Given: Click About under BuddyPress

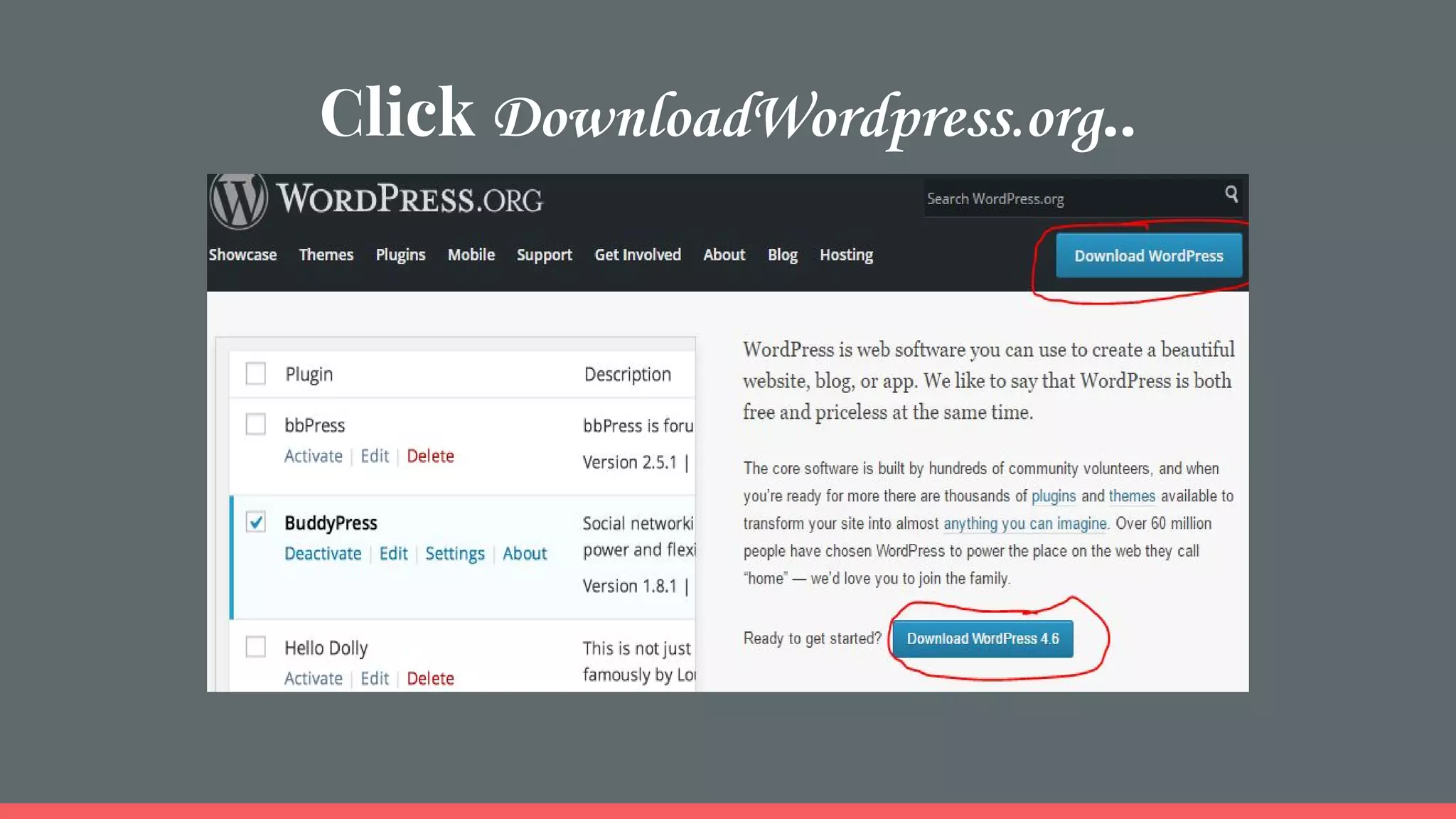Looking at the screenshot, I should [x=525, y=553].
